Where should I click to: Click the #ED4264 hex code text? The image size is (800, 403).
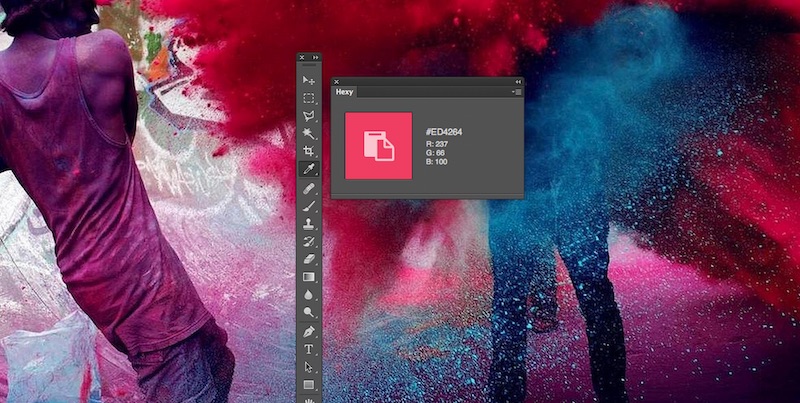pyautogui.click(x=442, y=132)
